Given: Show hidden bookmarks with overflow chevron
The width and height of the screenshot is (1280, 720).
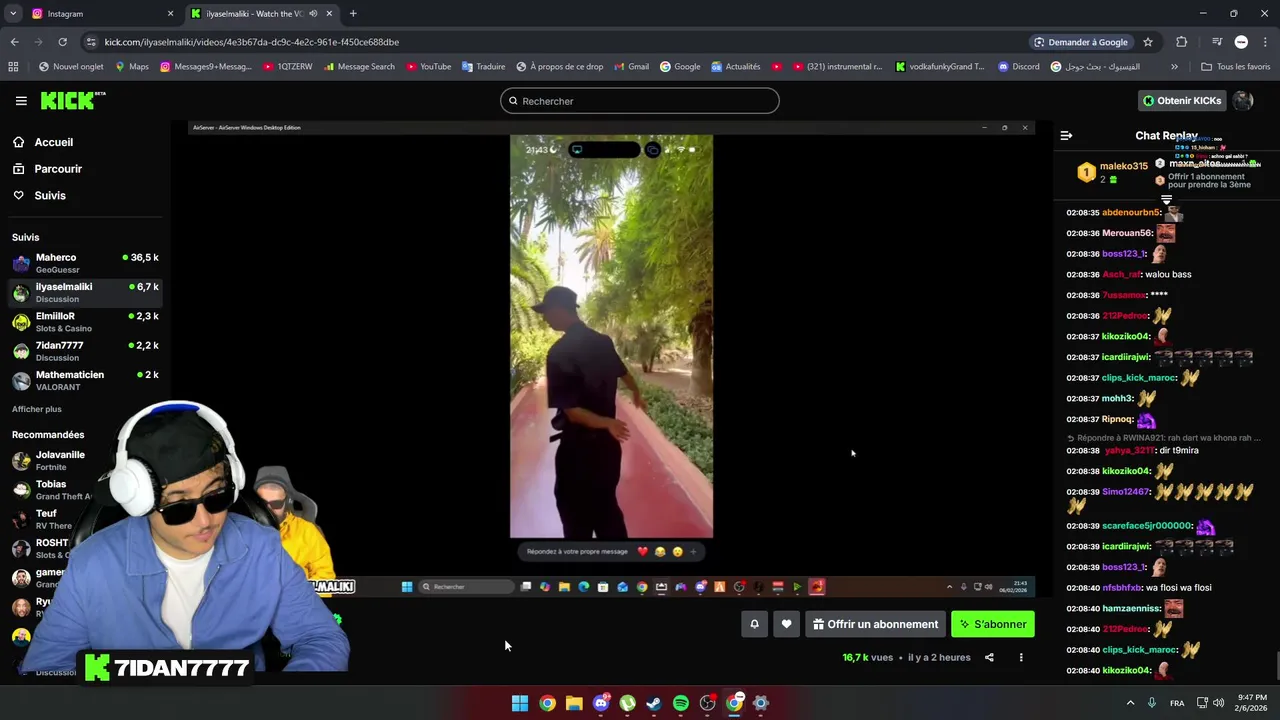Looking at the screenshot, I should (x=1174, y=67).
